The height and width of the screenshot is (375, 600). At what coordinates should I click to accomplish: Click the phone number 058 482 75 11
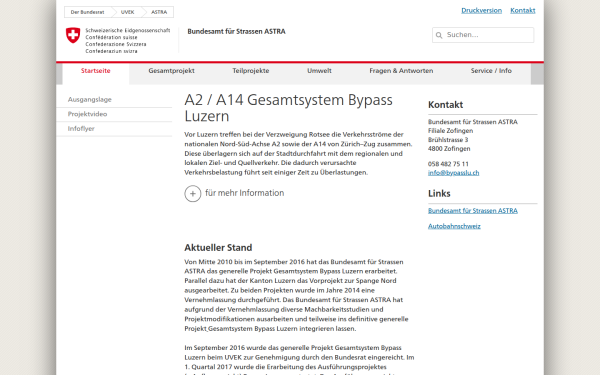(448, 164)
